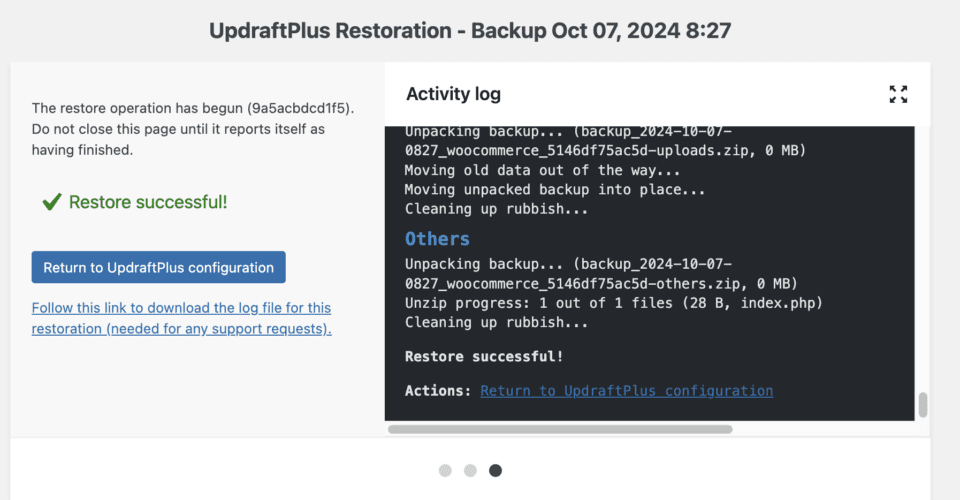Click the green Restore successful checkmark icon

click(52, 201)
